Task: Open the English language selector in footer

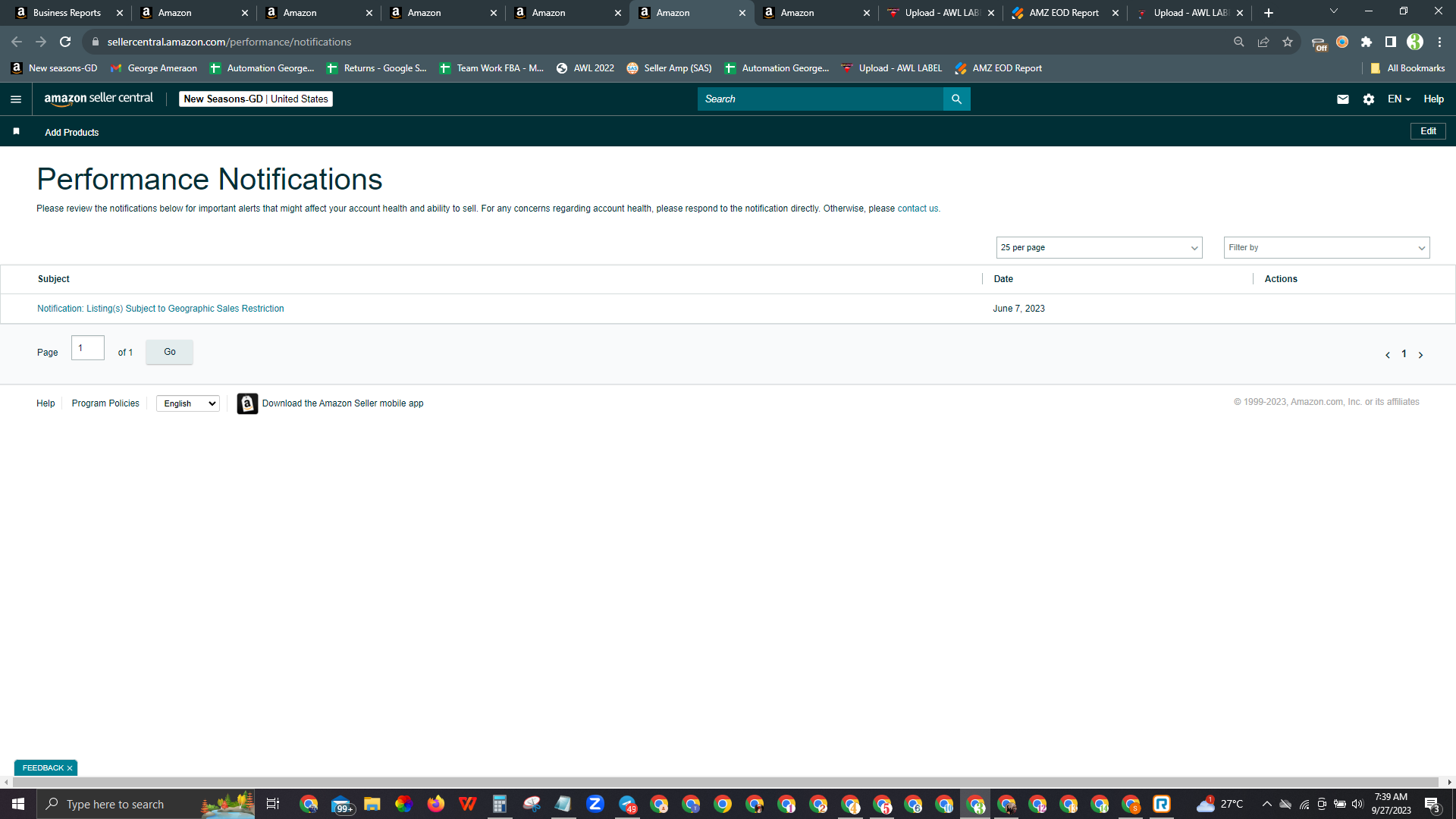Action: (188, 403)
